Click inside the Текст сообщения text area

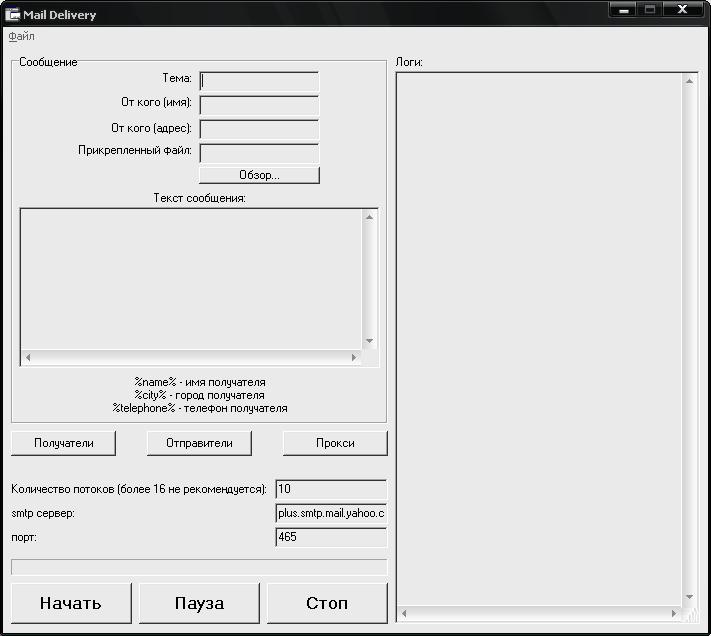(x=190, y=278)
